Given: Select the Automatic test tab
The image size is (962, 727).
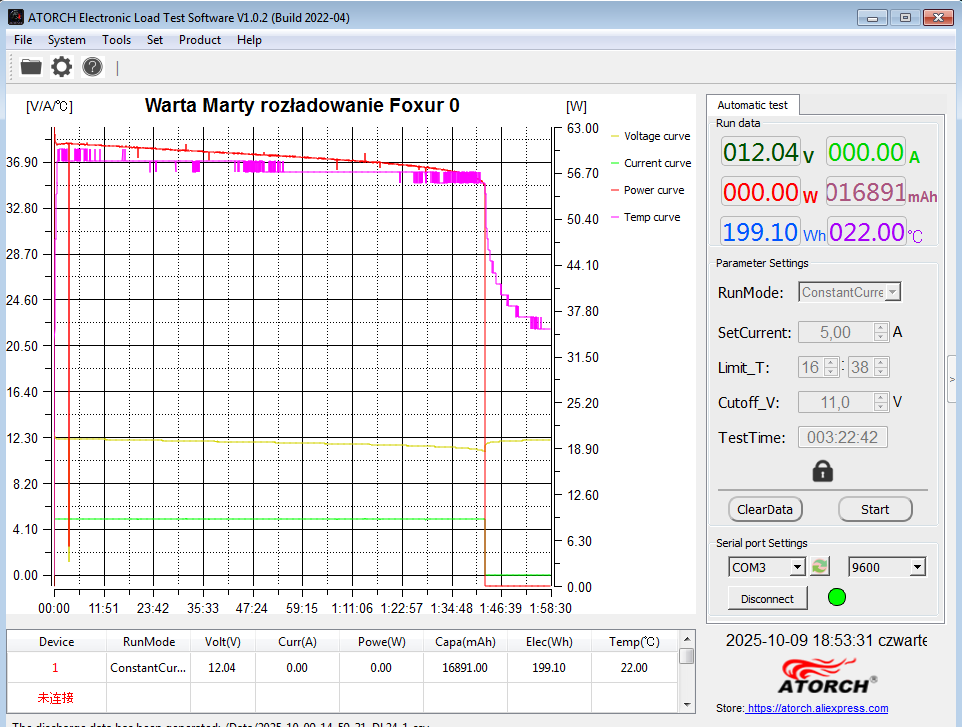Looking at the screenshot, I should 752,105.
